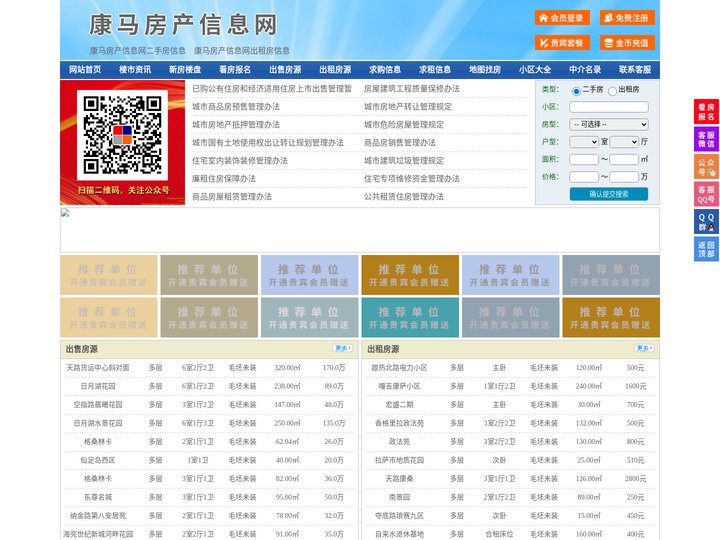Open the 户型 厅 (halls) dropdown
Viewport: 720px width, 540px height.
(624, 142)
